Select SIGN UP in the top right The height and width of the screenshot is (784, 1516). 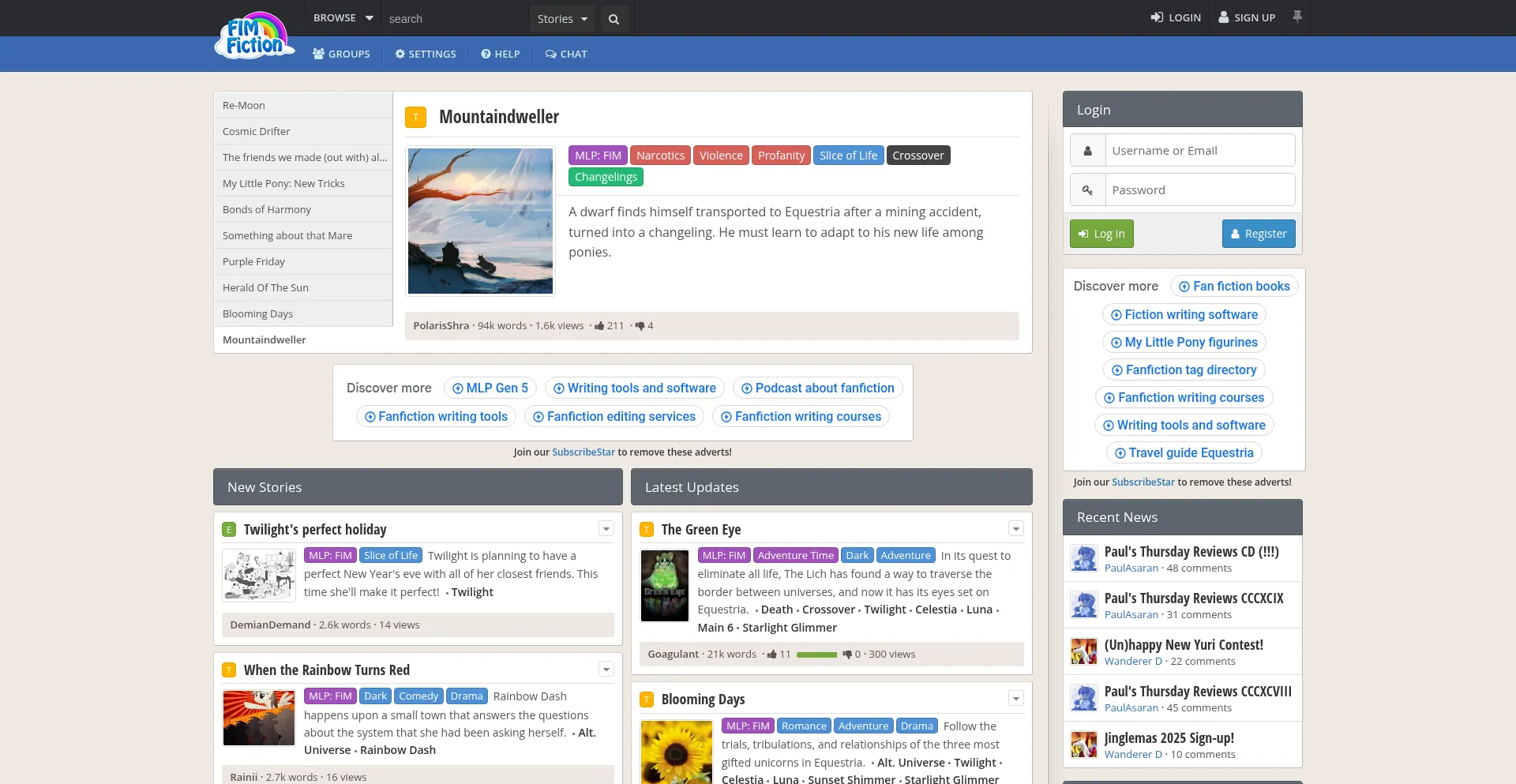coord(1246,17)
